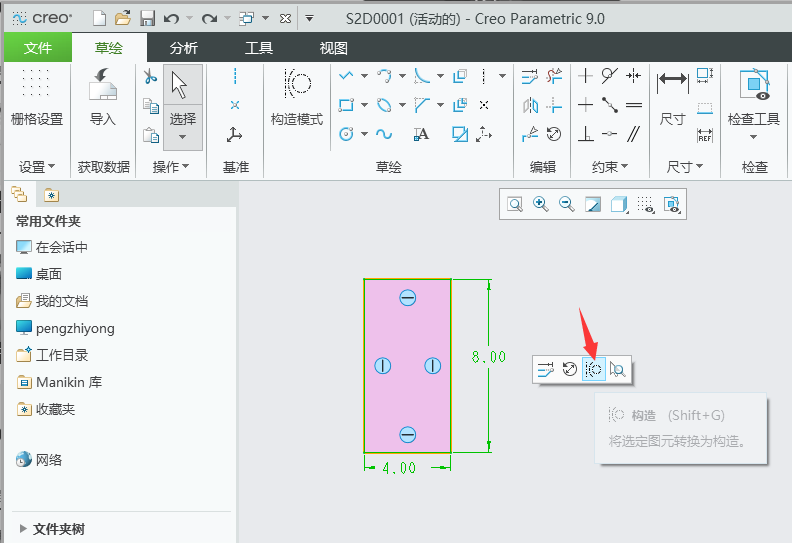
Task: Open the 文件 menu tab
Action: 38,48
